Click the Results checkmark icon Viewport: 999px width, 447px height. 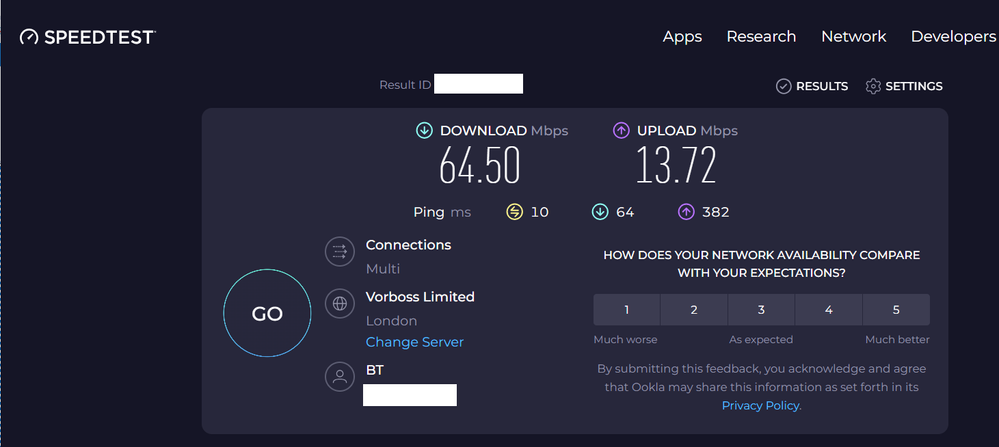784,86
